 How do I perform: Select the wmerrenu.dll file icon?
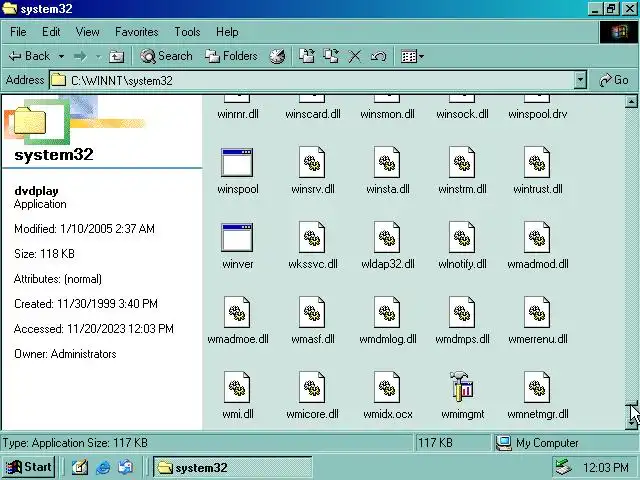[x=537, y=313]
